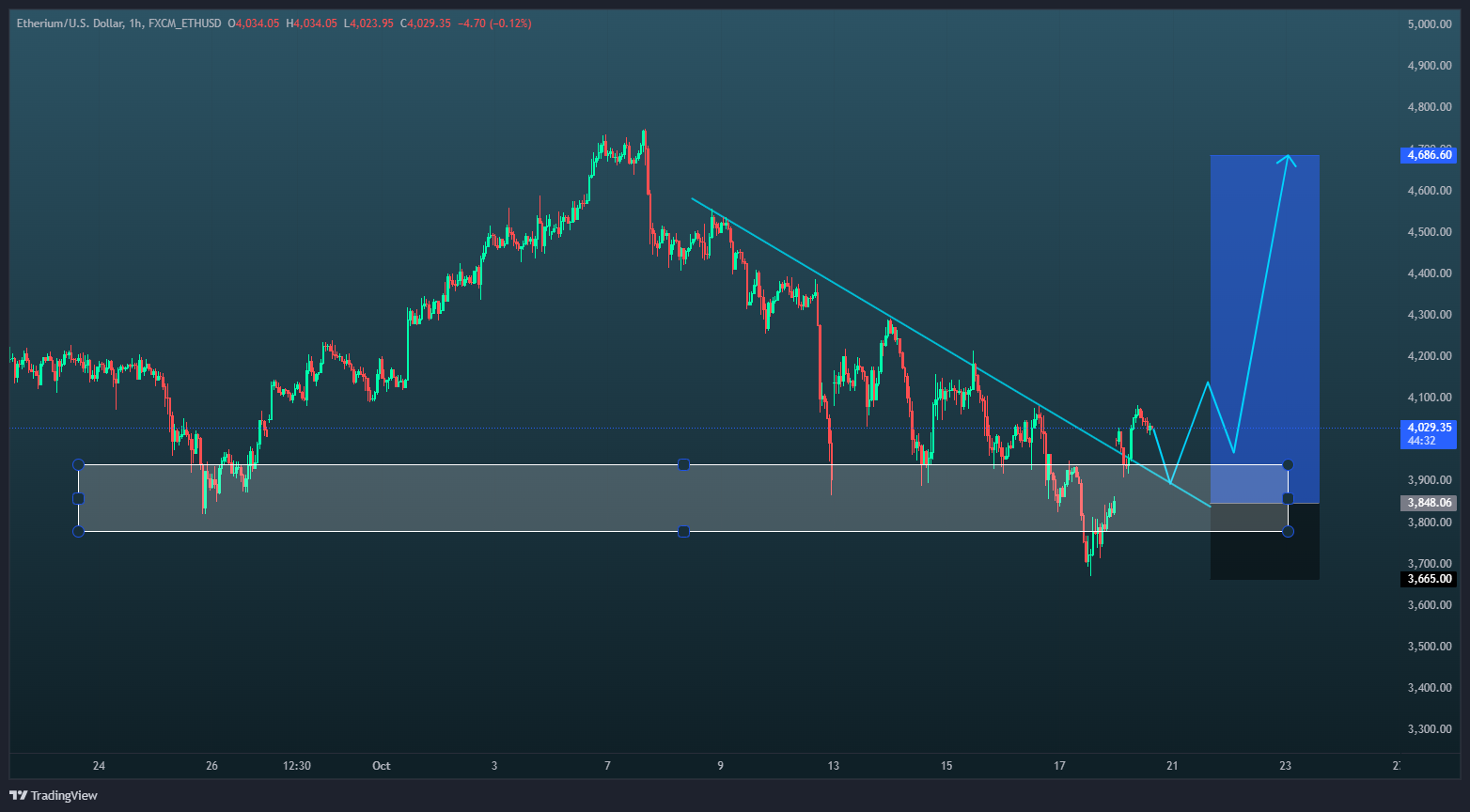Image resolution: width=1470 pixels, height=812 pixels.
Task: Click "Oct" on the time axis
Action: coord(381,766)
